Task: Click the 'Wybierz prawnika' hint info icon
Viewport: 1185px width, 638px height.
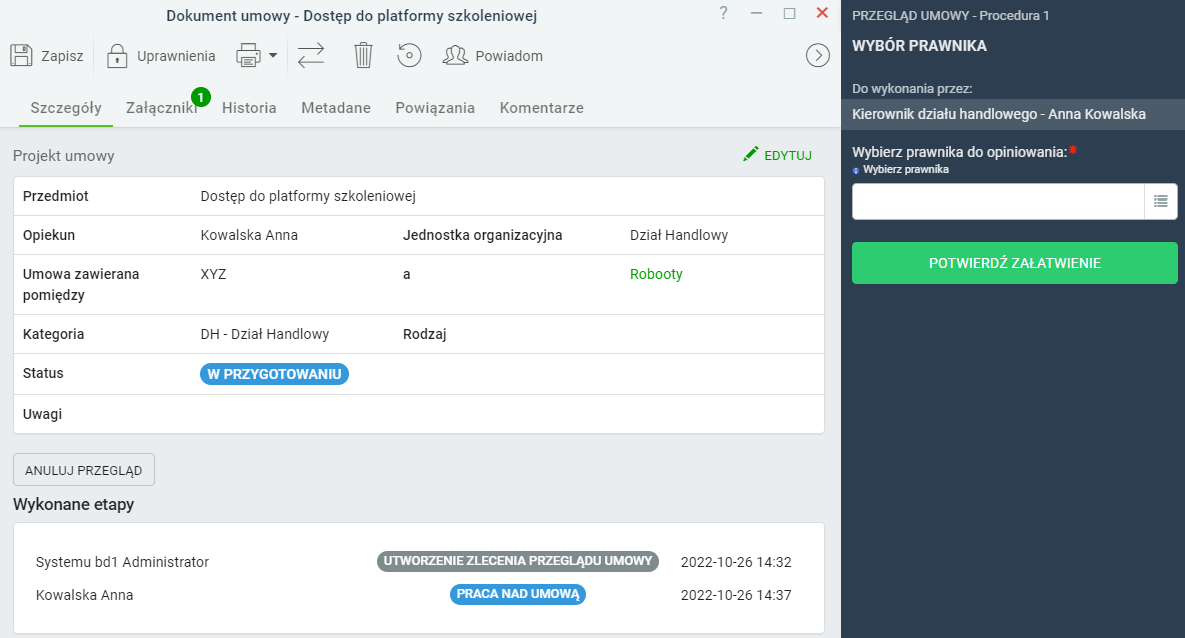Action: click(x=855, y=171)
